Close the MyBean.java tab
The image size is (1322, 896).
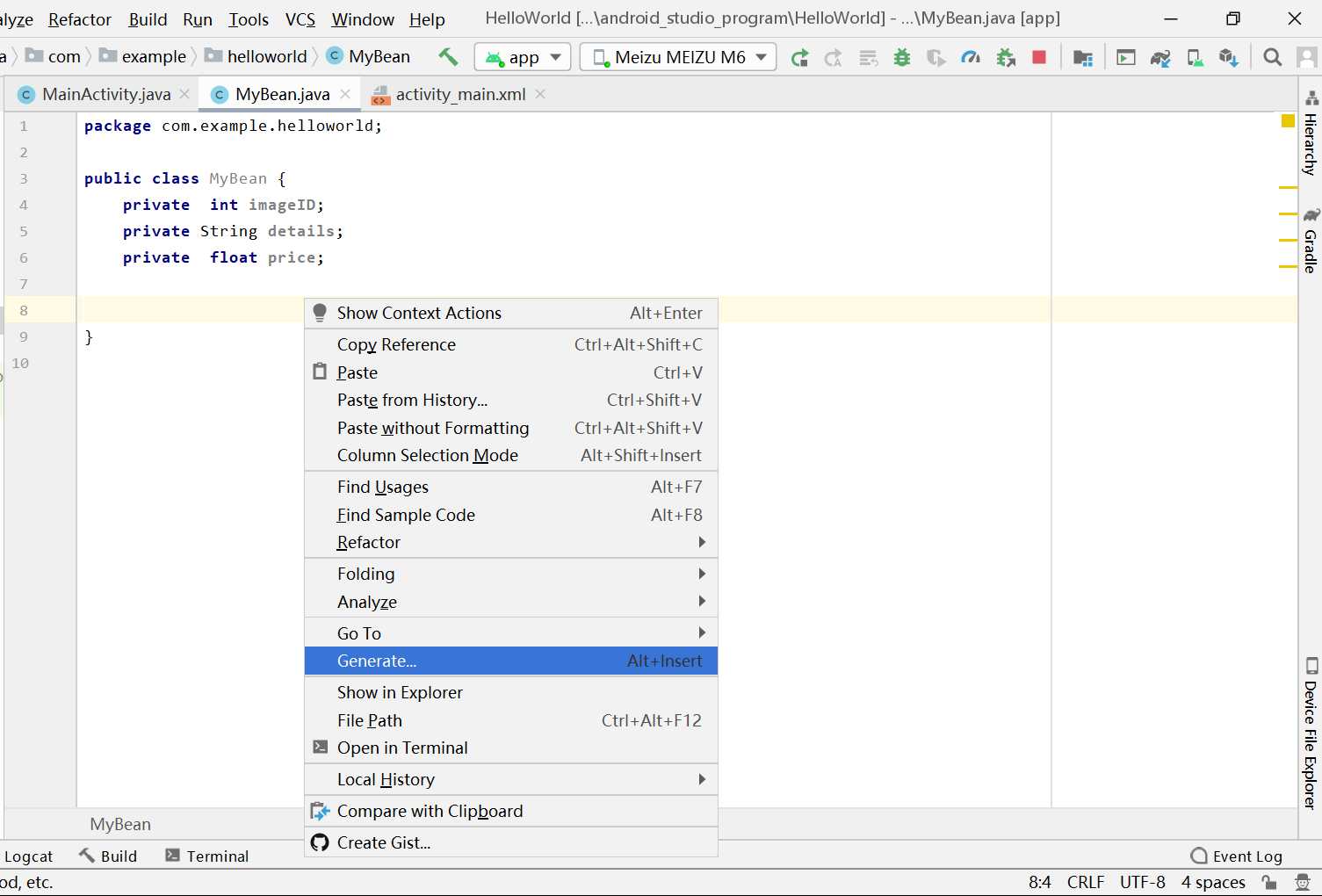[x=345, y=94]
